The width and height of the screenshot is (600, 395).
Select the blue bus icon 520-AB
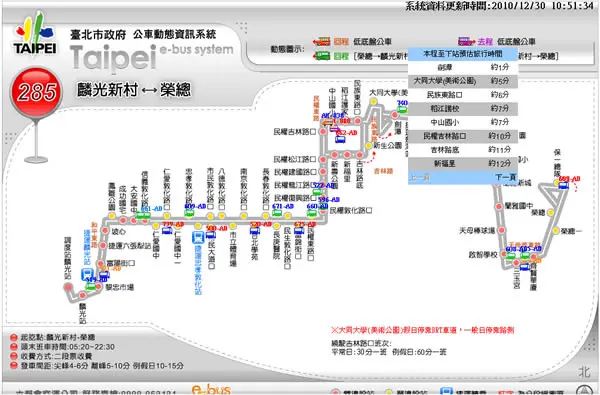[x=255, y=231]
